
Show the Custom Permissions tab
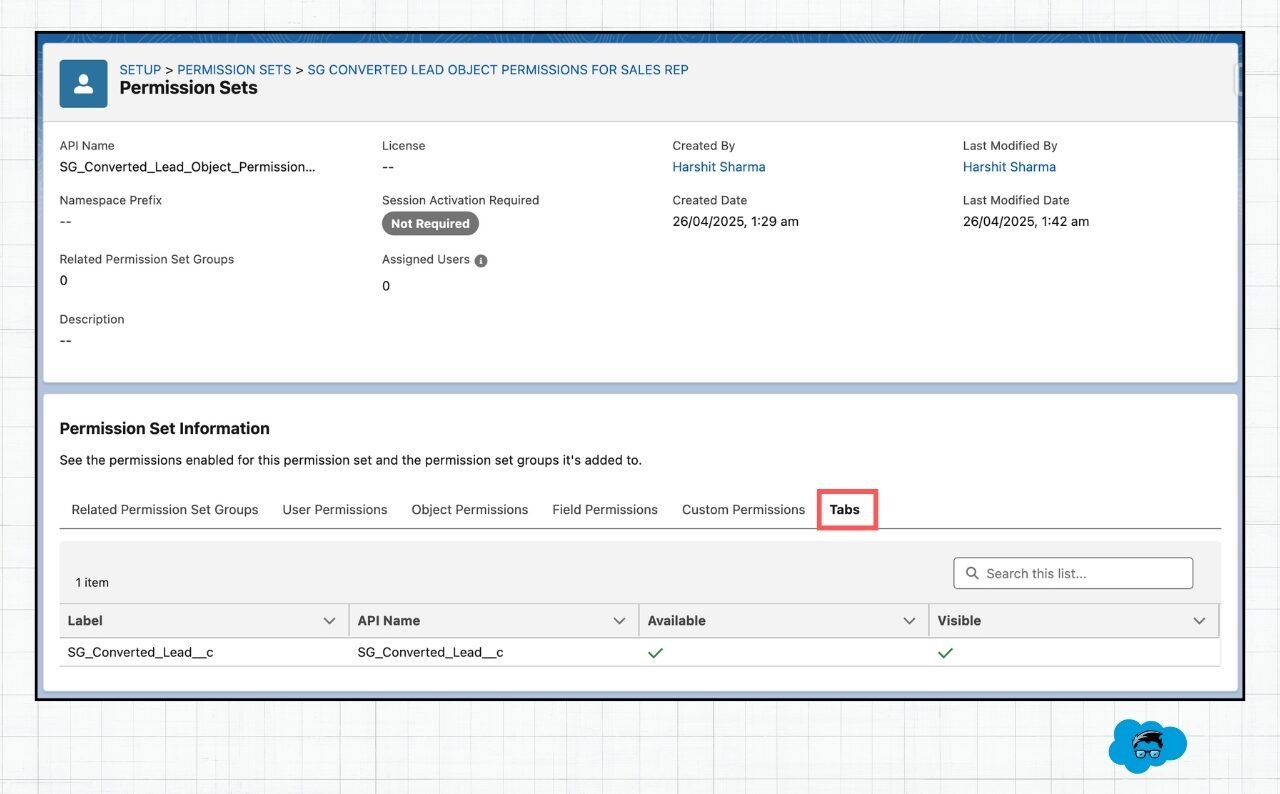pos(743,510)
